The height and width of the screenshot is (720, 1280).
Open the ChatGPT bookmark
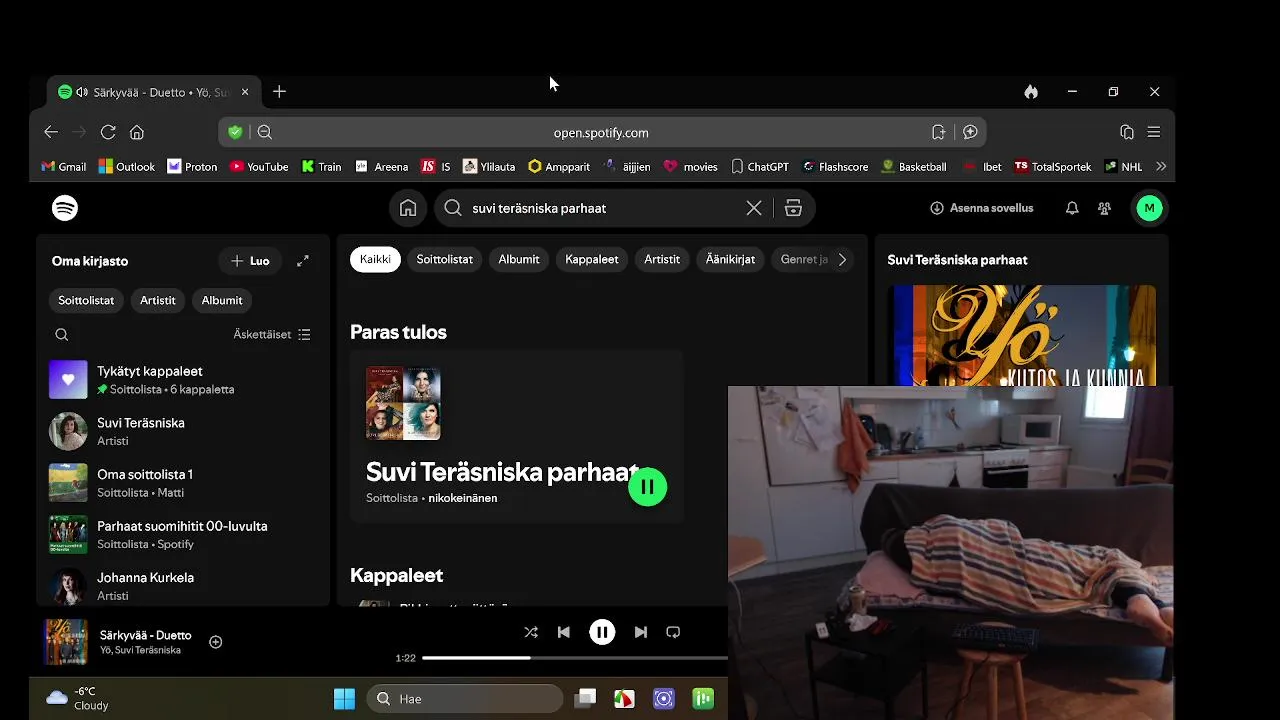coord(760,167)
